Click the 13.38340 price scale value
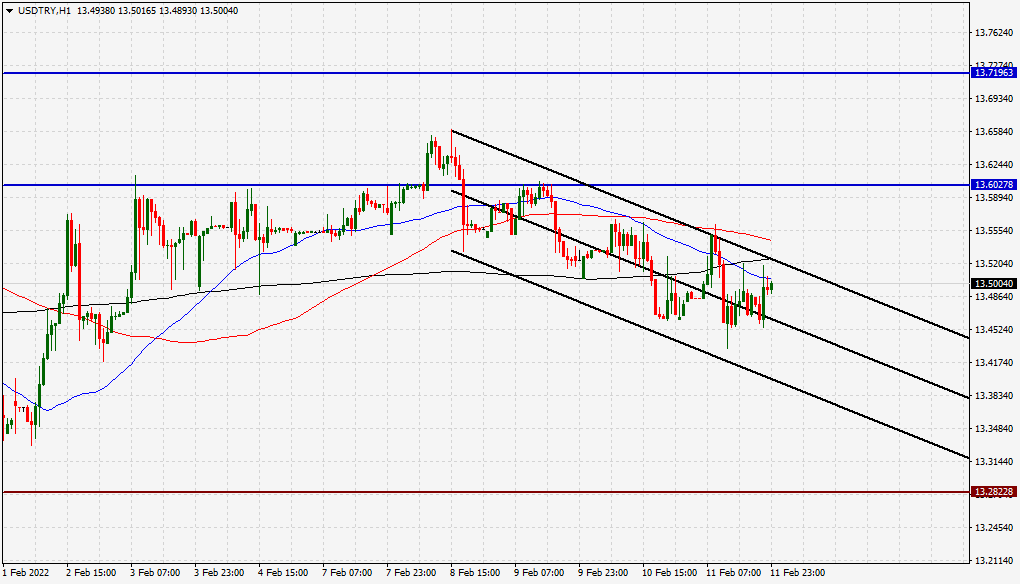The height and width of the screenshot is (584, 1020). pos(994,395)
